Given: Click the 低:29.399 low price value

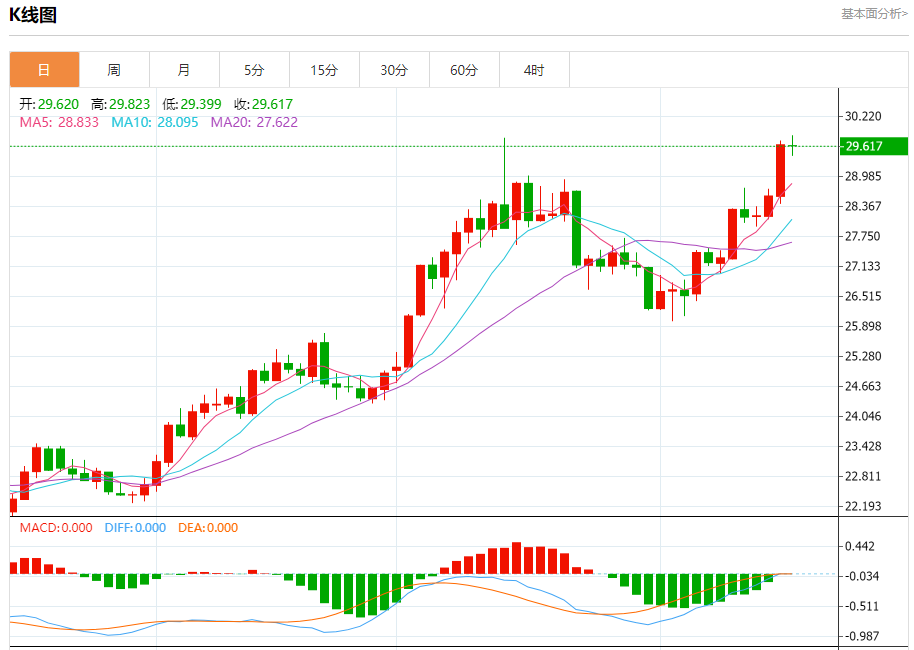Looking at the screenshot, I should 192,104.
